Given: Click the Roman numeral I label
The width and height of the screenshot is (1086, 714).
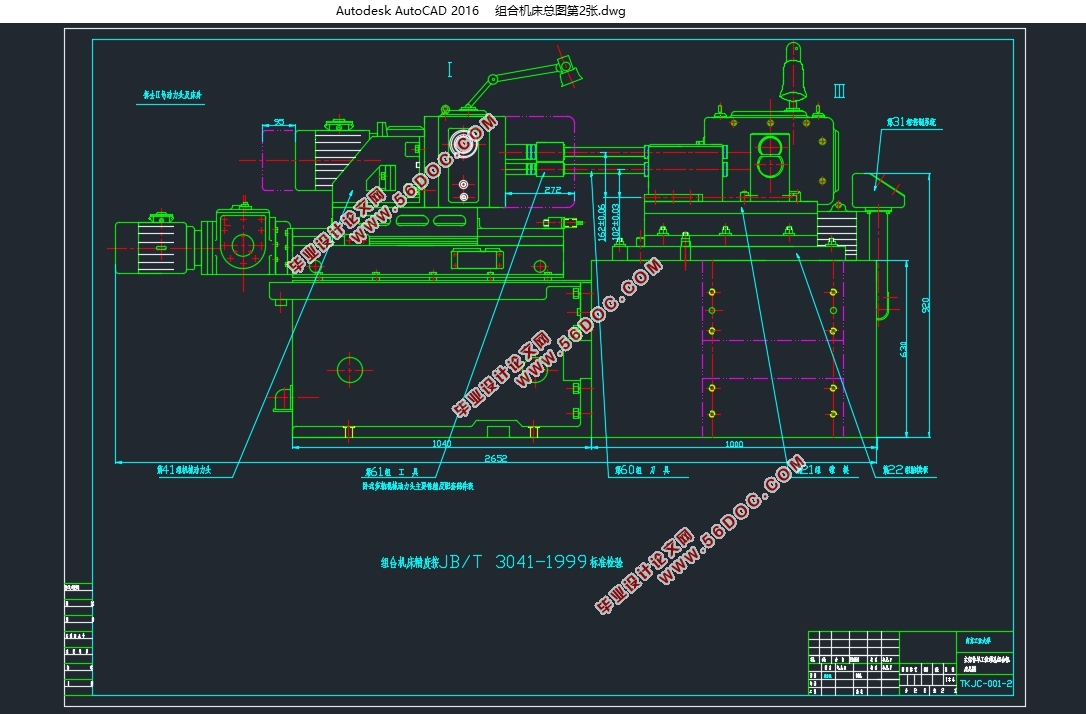Looking at the screenshot, I should [449, 69].
